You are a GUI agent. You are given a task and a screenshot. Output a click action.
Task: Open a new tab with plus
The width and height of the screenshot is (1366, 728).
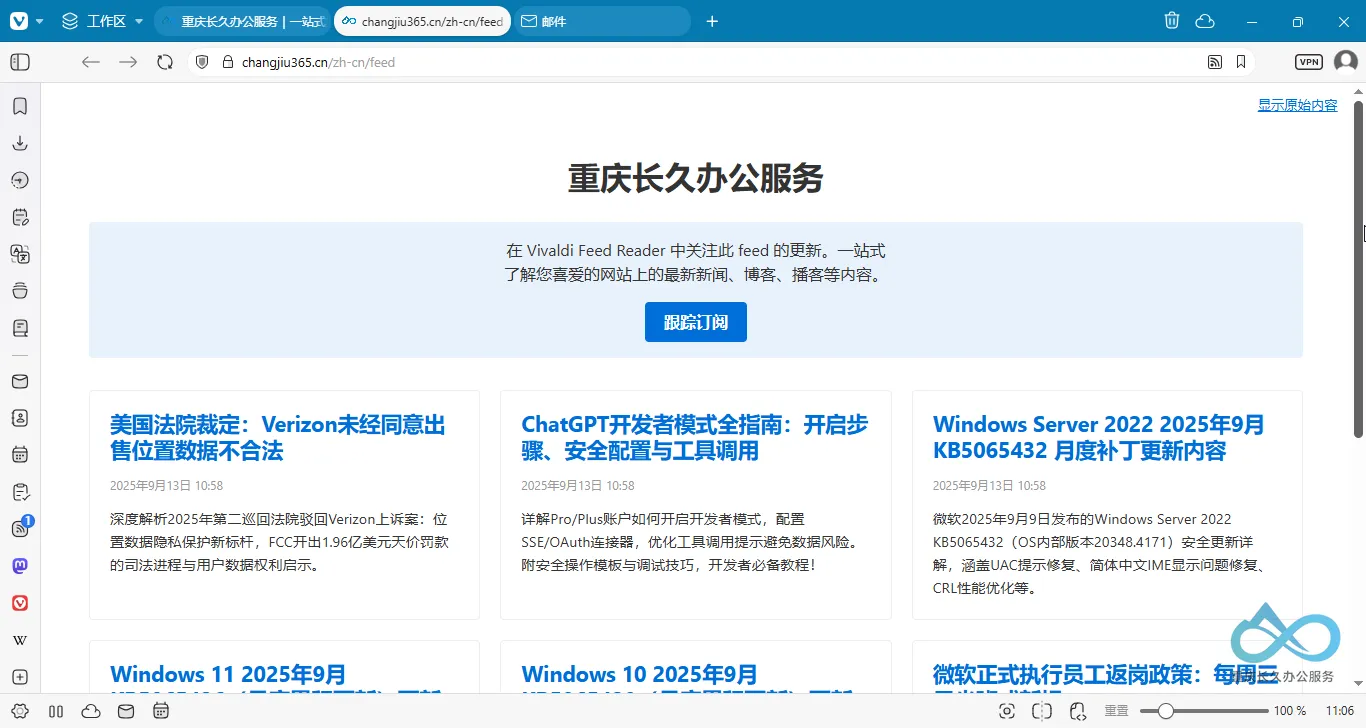click(x=712, y=21)
